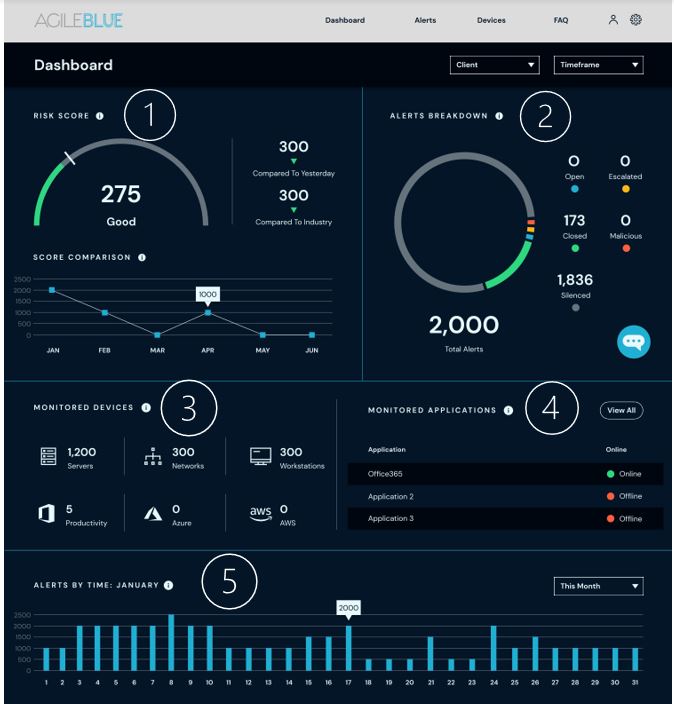
Task: Click the green Online status dot for Office365
Action: coord(610,474)
